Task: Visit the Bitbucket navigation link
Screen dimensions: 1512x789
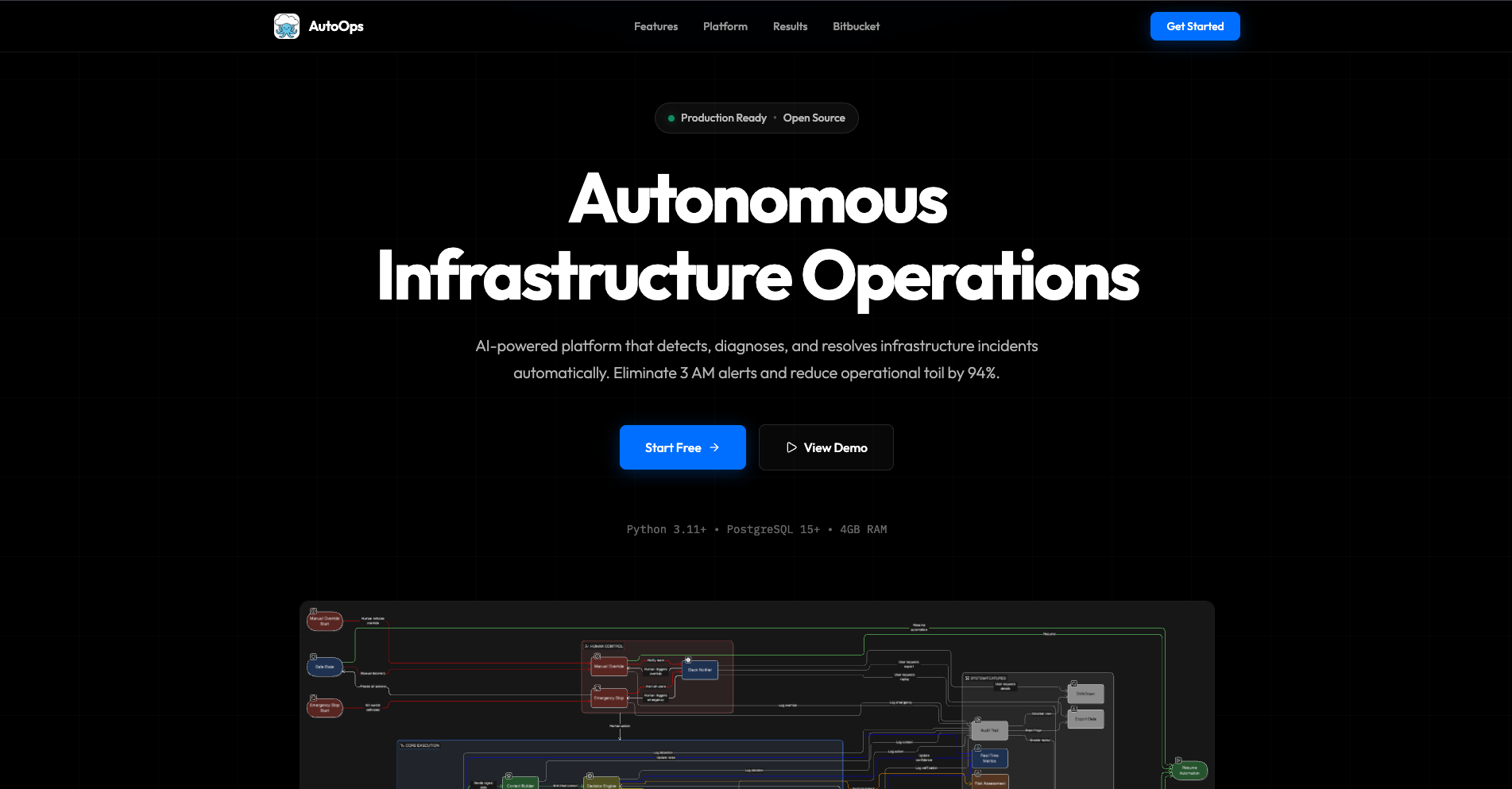Action: [856, 26]
